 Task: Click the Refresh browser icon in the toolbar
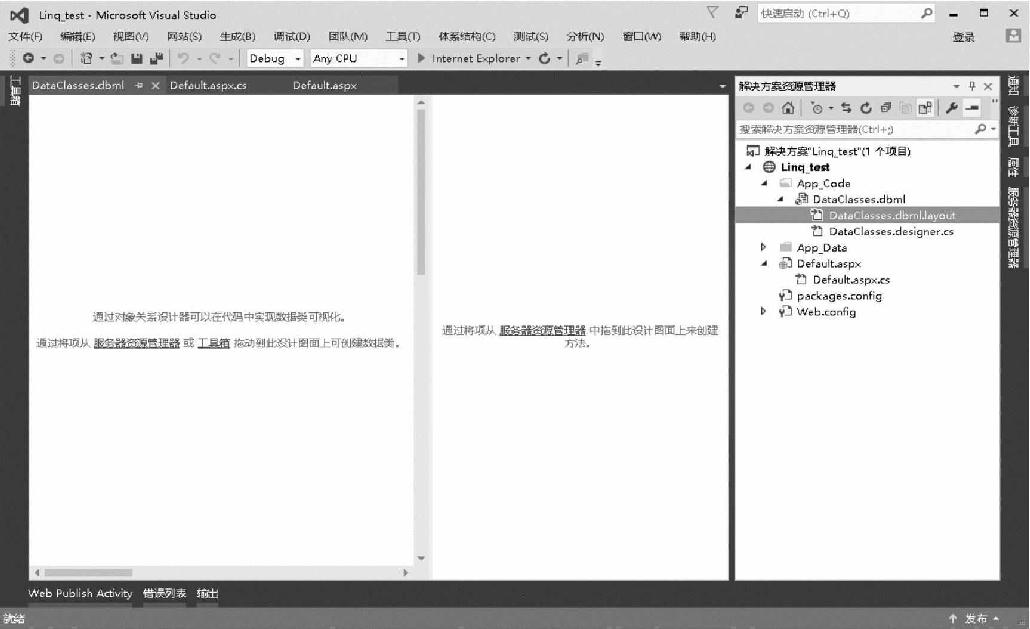pos(545,58)
